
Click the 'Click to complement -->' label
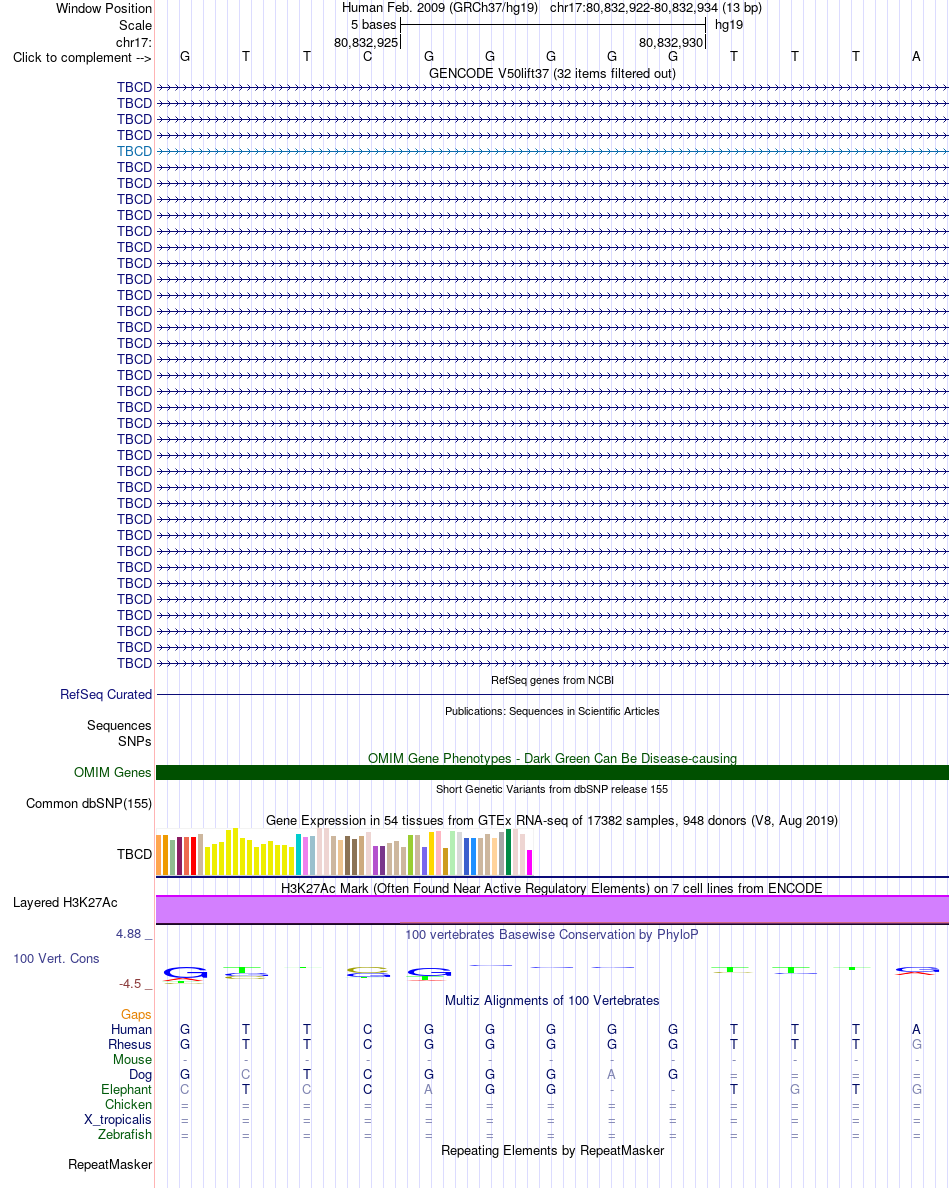pyautogui.click(x=82, y=58)
